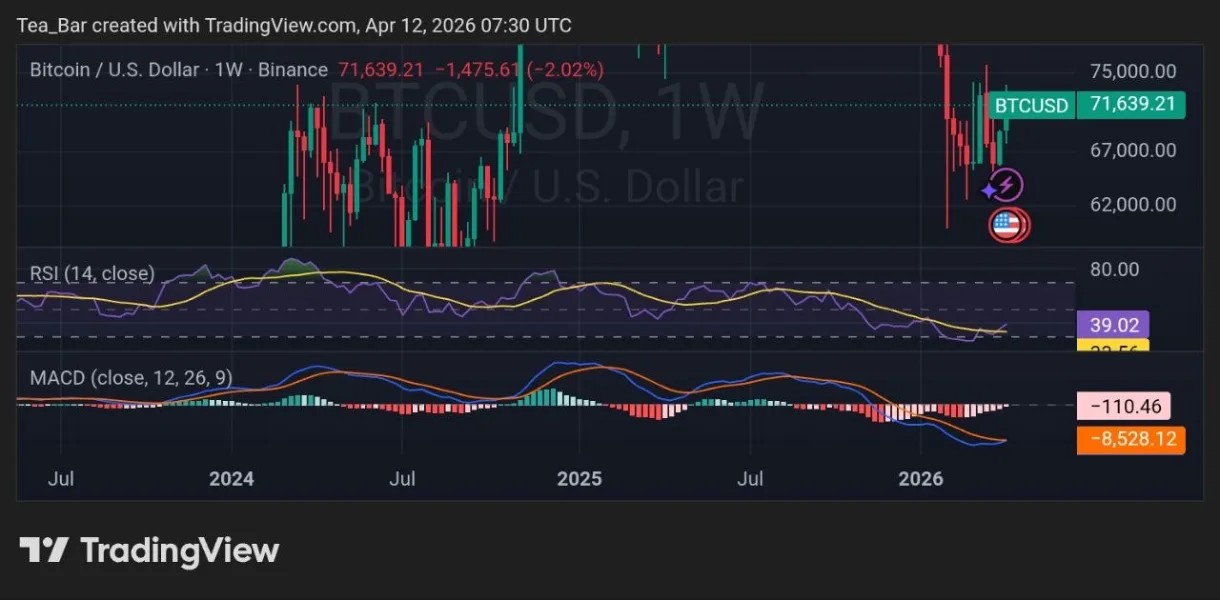Click the TradingView wordmark text at bottom
Image resolution: width=1220 pixels, height=600 pixels.
(179, 550)
